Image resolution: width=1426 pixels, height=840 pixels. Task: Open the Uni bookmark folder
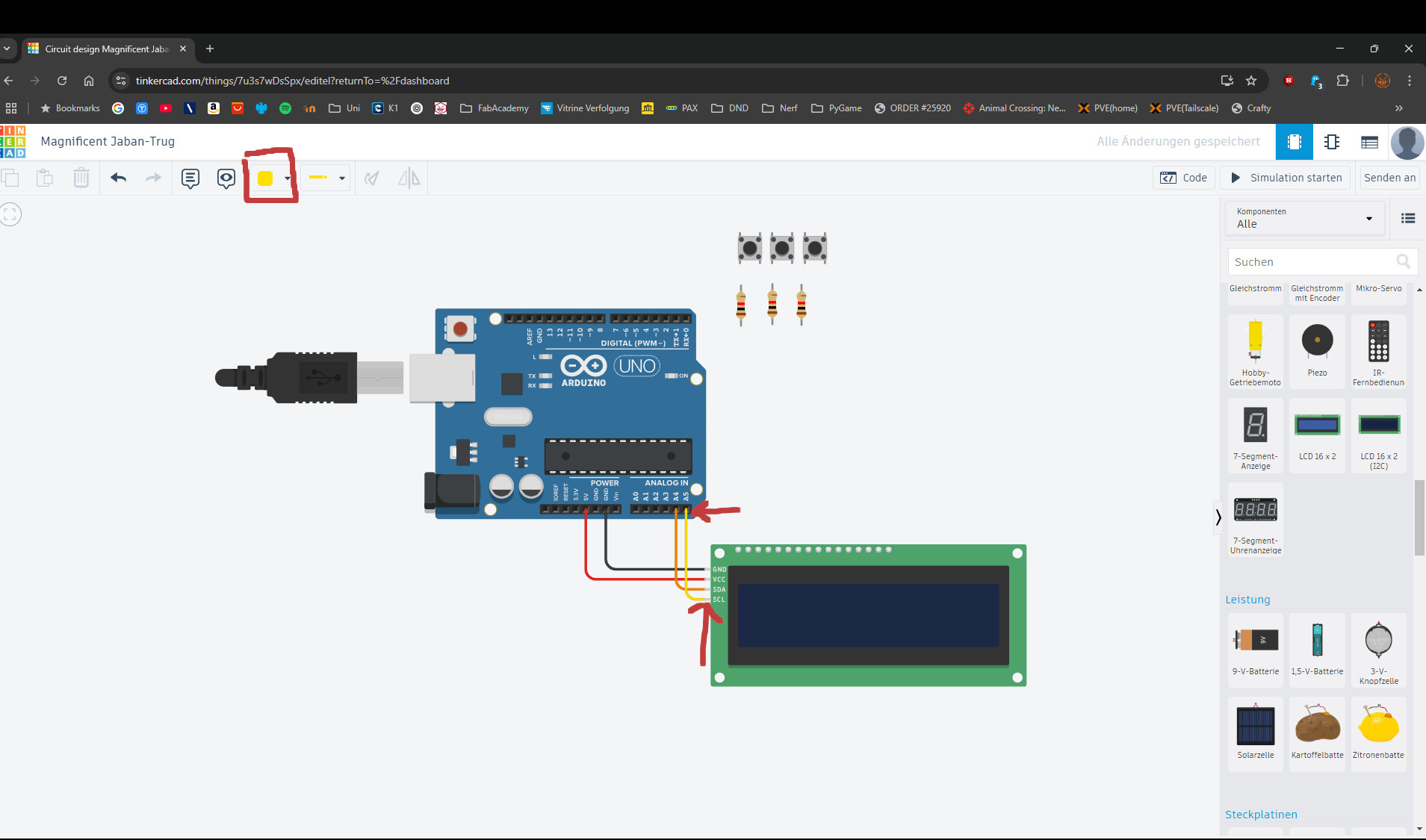pos(344,108)
